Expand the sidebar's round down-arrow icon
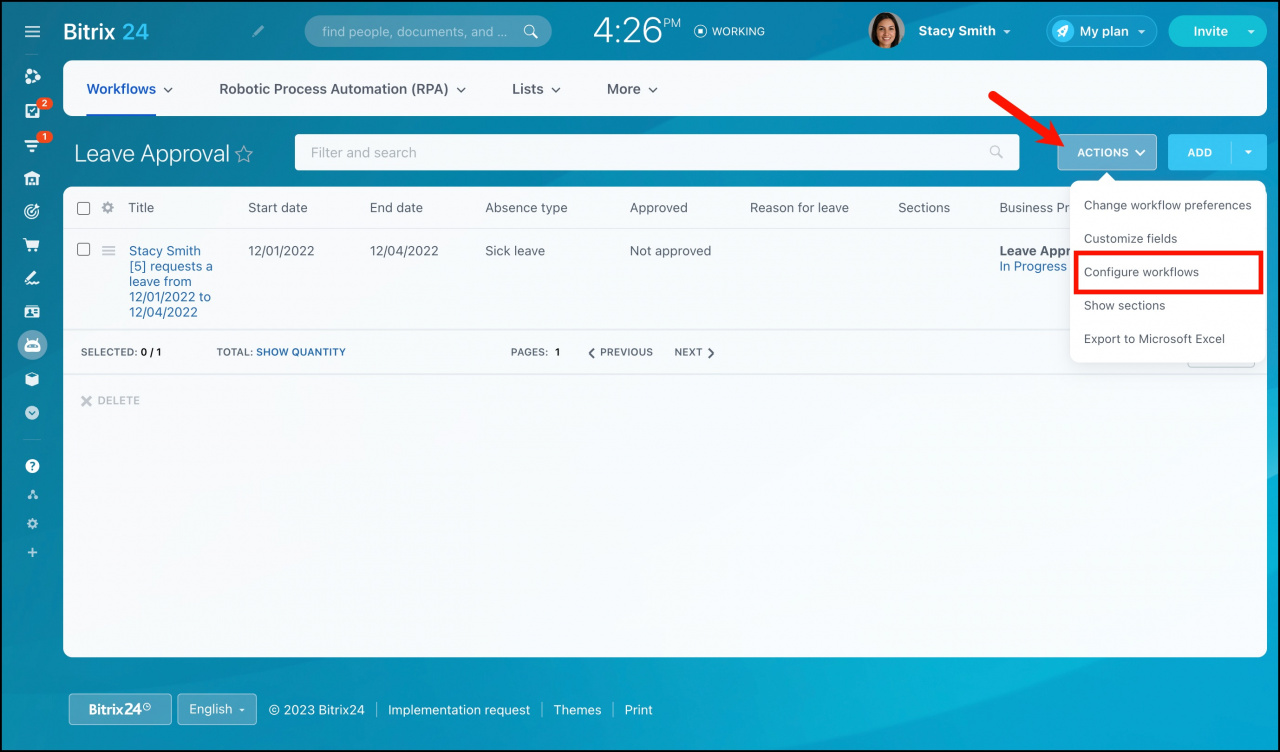The width and height of the screenshot is (1280, 752). [x=32, y=412]
